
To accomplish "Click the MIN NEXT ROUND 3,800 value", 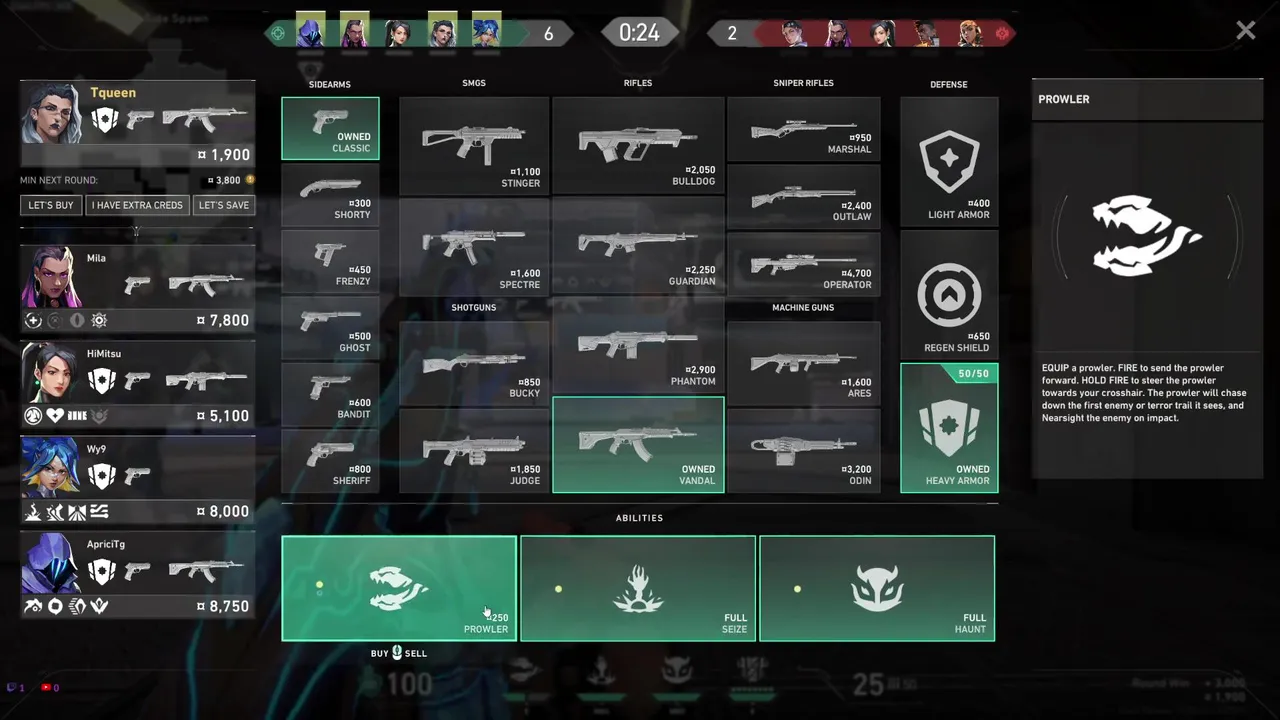I will pyautogui.click(x=224, y=180).
